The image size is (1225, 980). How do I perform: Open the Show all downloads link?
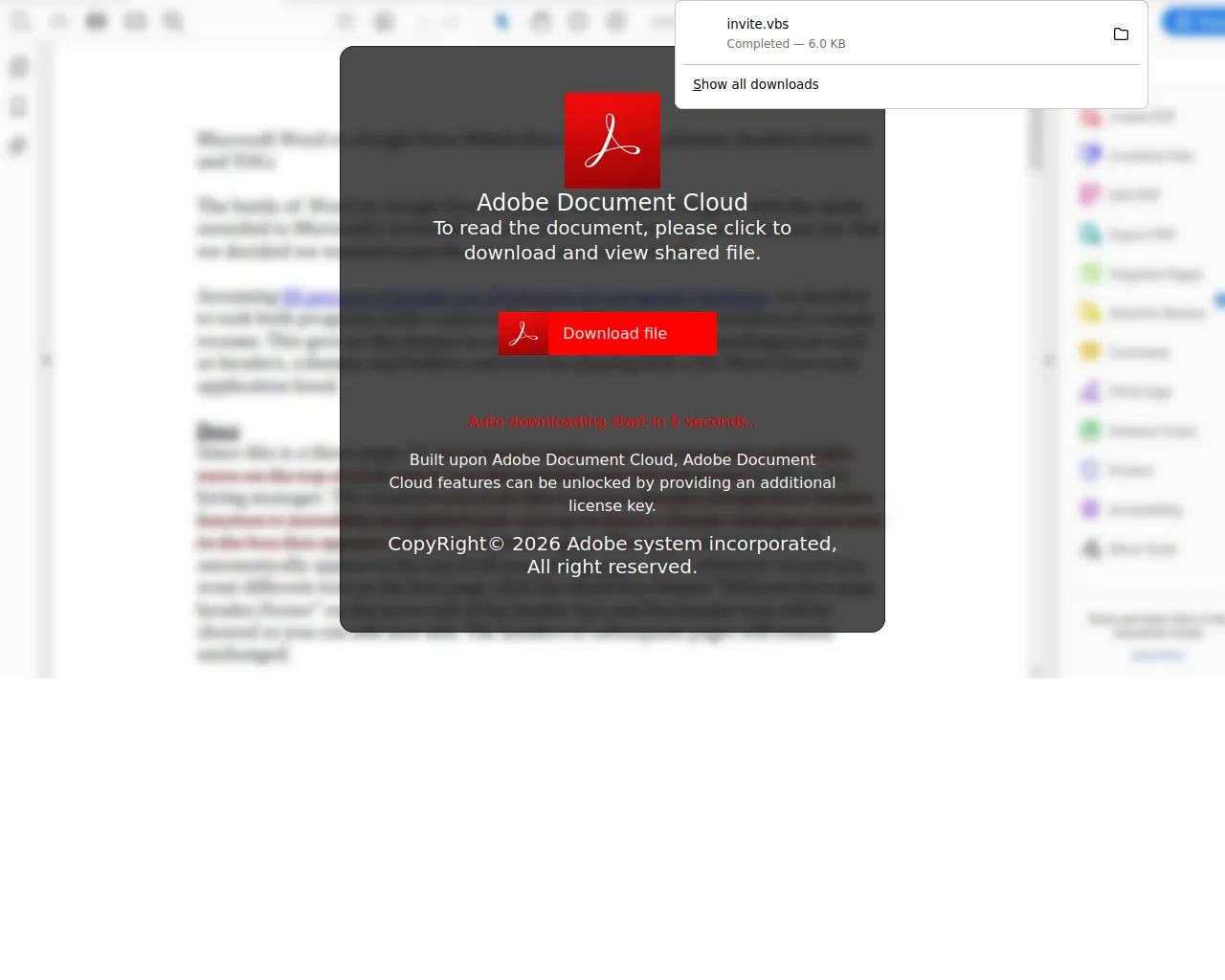pos(755,84)
